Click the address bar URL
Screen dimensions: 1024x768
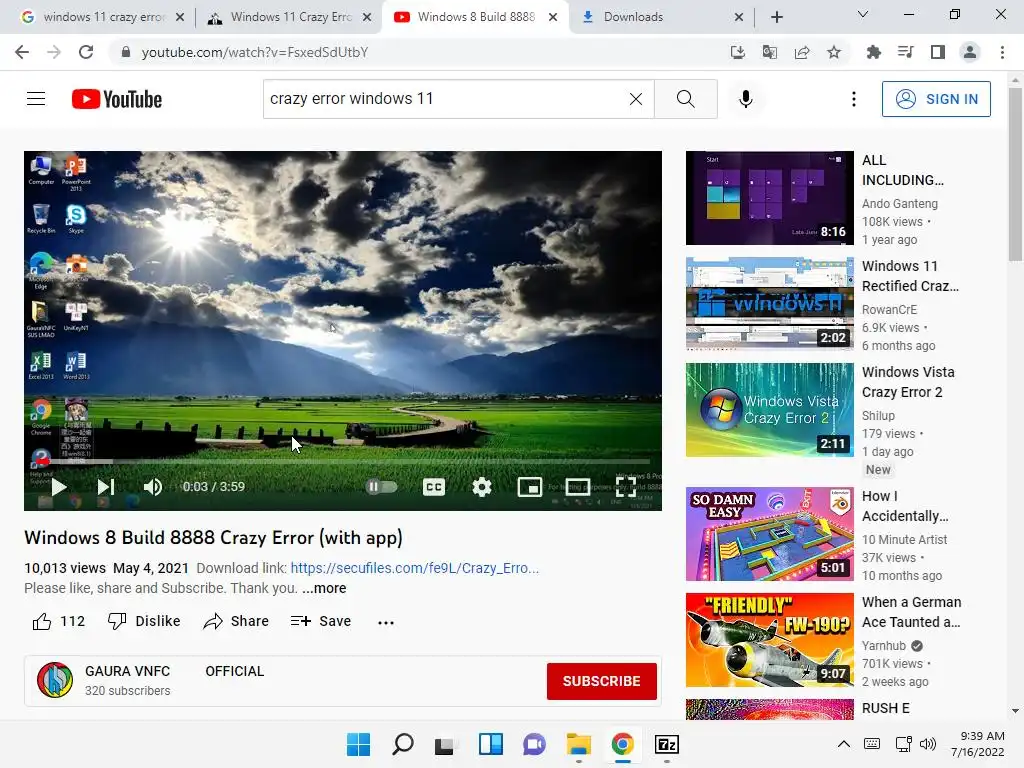click(255, 52)
